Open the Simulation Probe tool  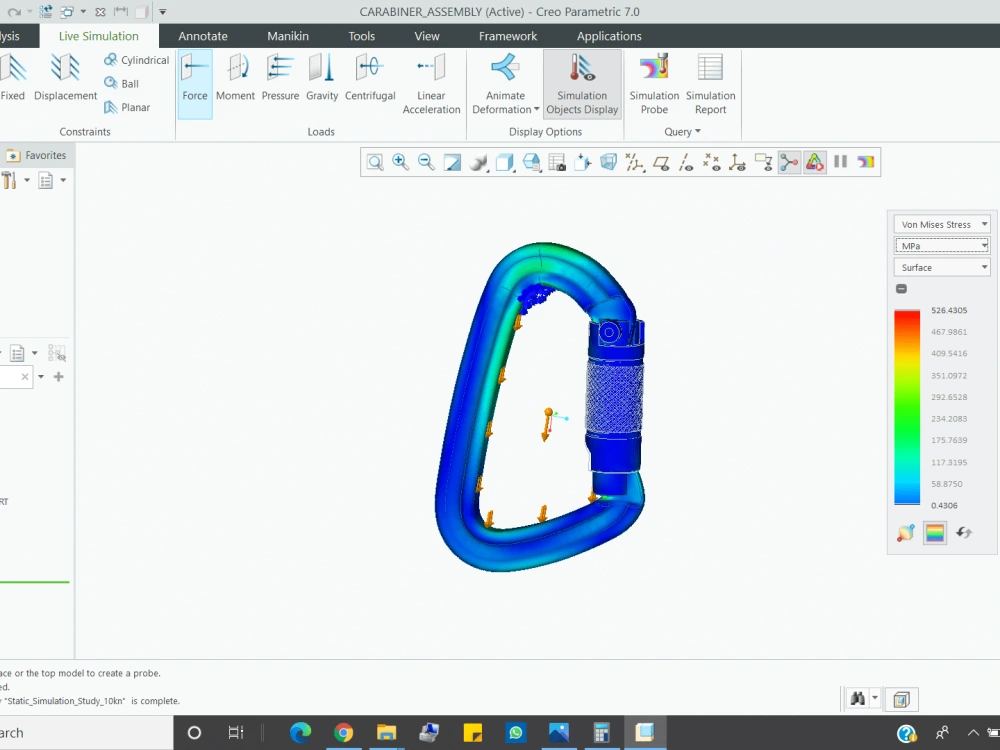point(653,83)
